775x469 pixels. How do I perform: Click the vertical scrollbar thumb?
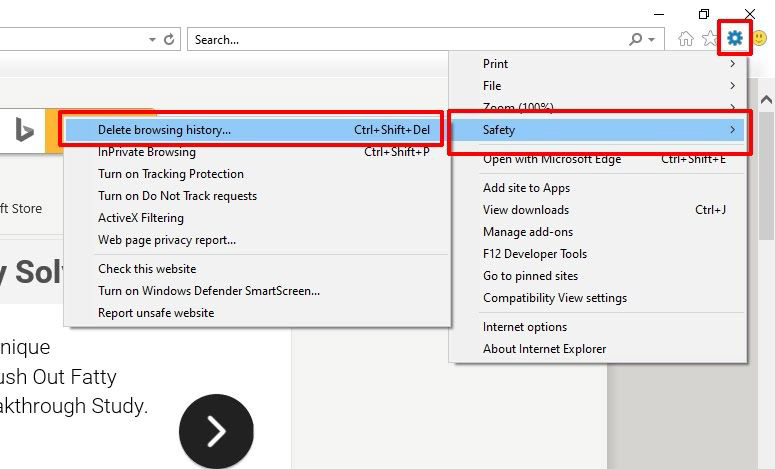coord(766,175)
